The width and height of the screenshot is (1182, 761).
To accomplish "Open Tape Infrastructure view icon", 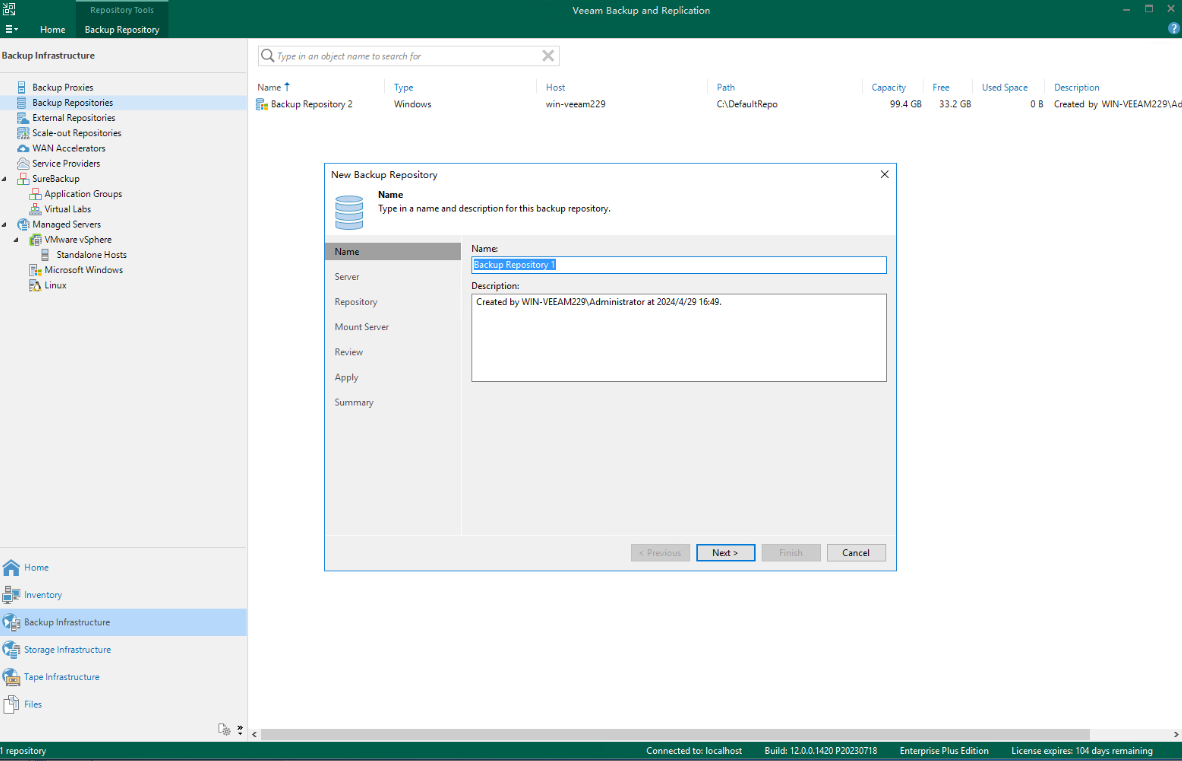I will 11,677.
